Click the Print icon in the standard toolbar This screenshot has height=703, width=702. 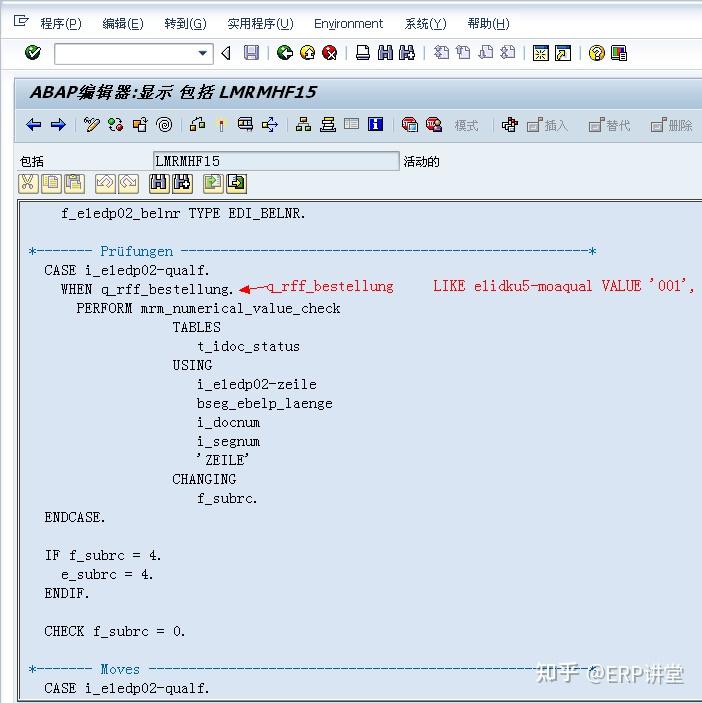(x=363, y=53)
